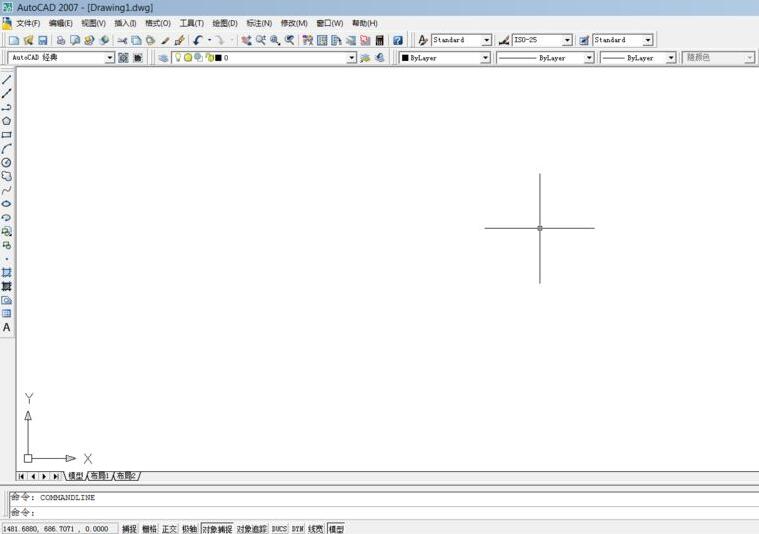This screenshot has width=759, height=534.
Task: Select the Revision Cloud tool
Action: point(7,176)
